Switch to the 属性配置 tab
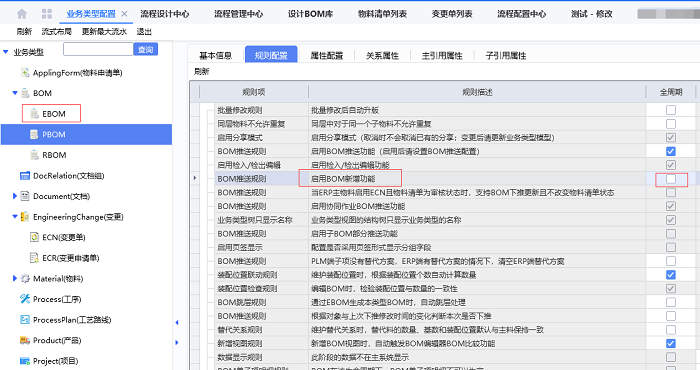The image size is (700, 370). coord(327,55)
